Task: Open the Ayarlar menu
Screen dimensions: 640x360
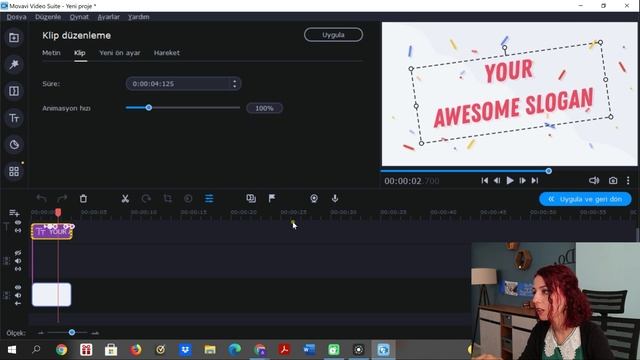Action: 109,17
